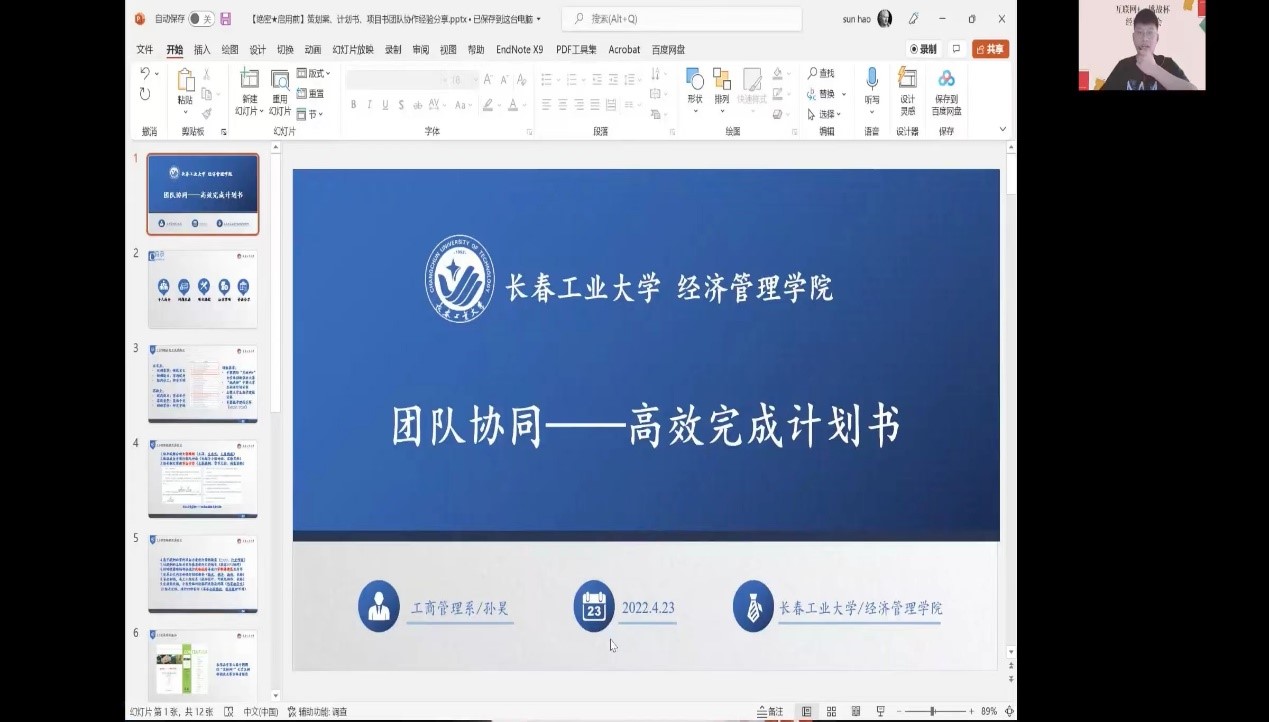Toggle the notes (备注) pane

(x=770, y=711)
